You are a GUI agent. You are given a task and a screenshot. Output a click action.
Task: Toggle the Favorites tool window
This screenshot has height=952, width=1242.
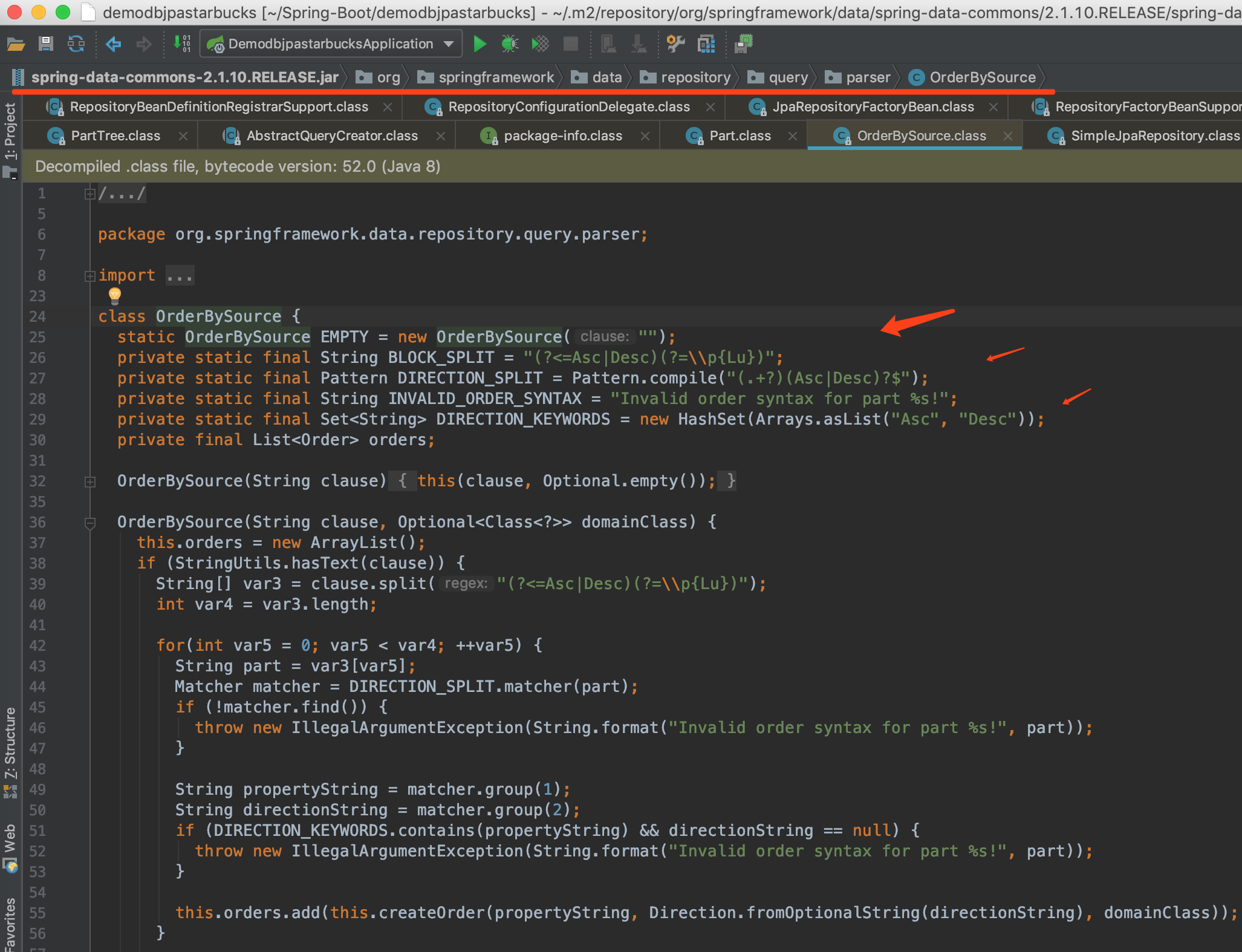click(10, 924)
